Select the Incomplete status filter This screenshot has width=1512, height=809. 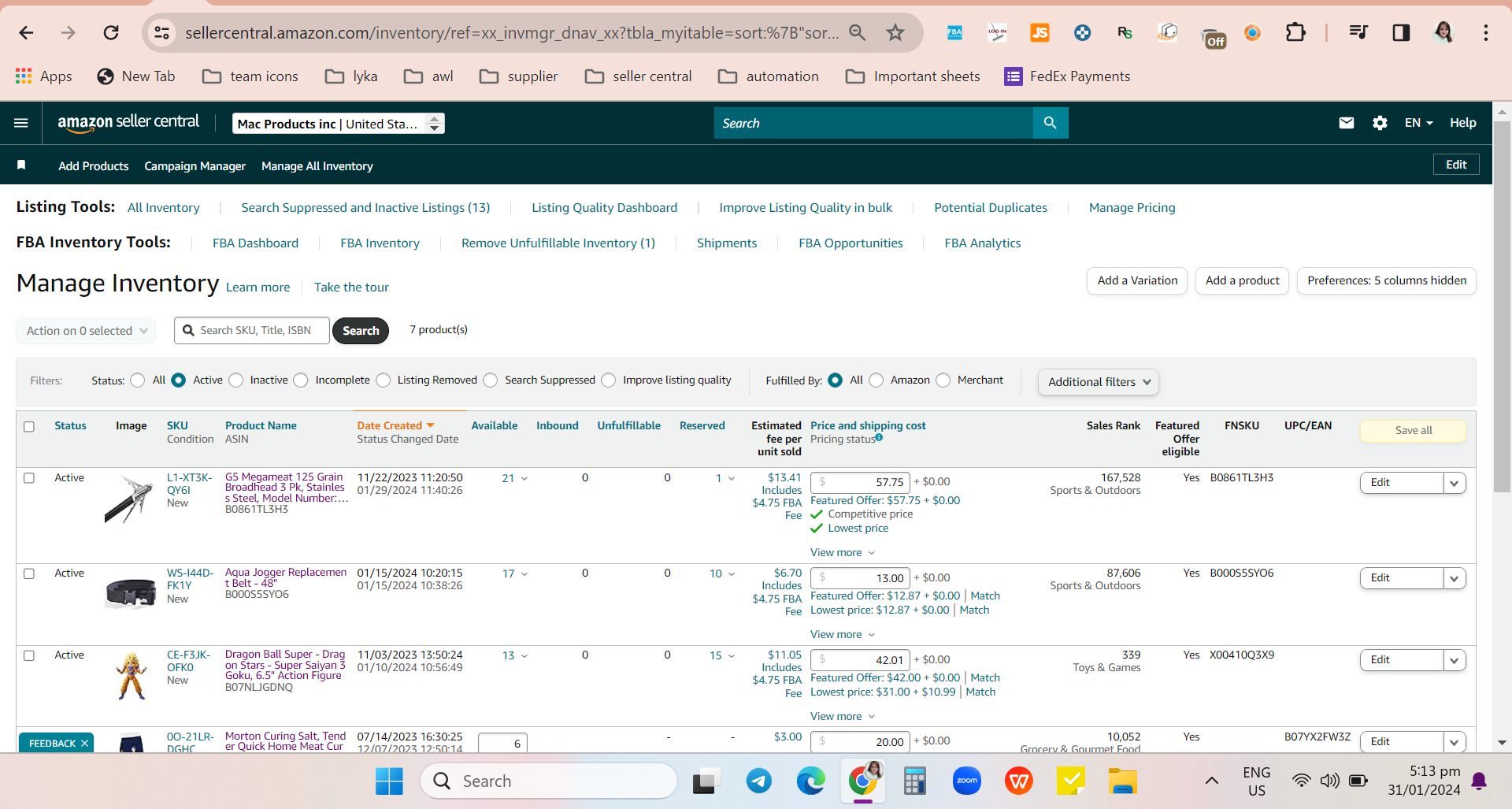(301, 380)
